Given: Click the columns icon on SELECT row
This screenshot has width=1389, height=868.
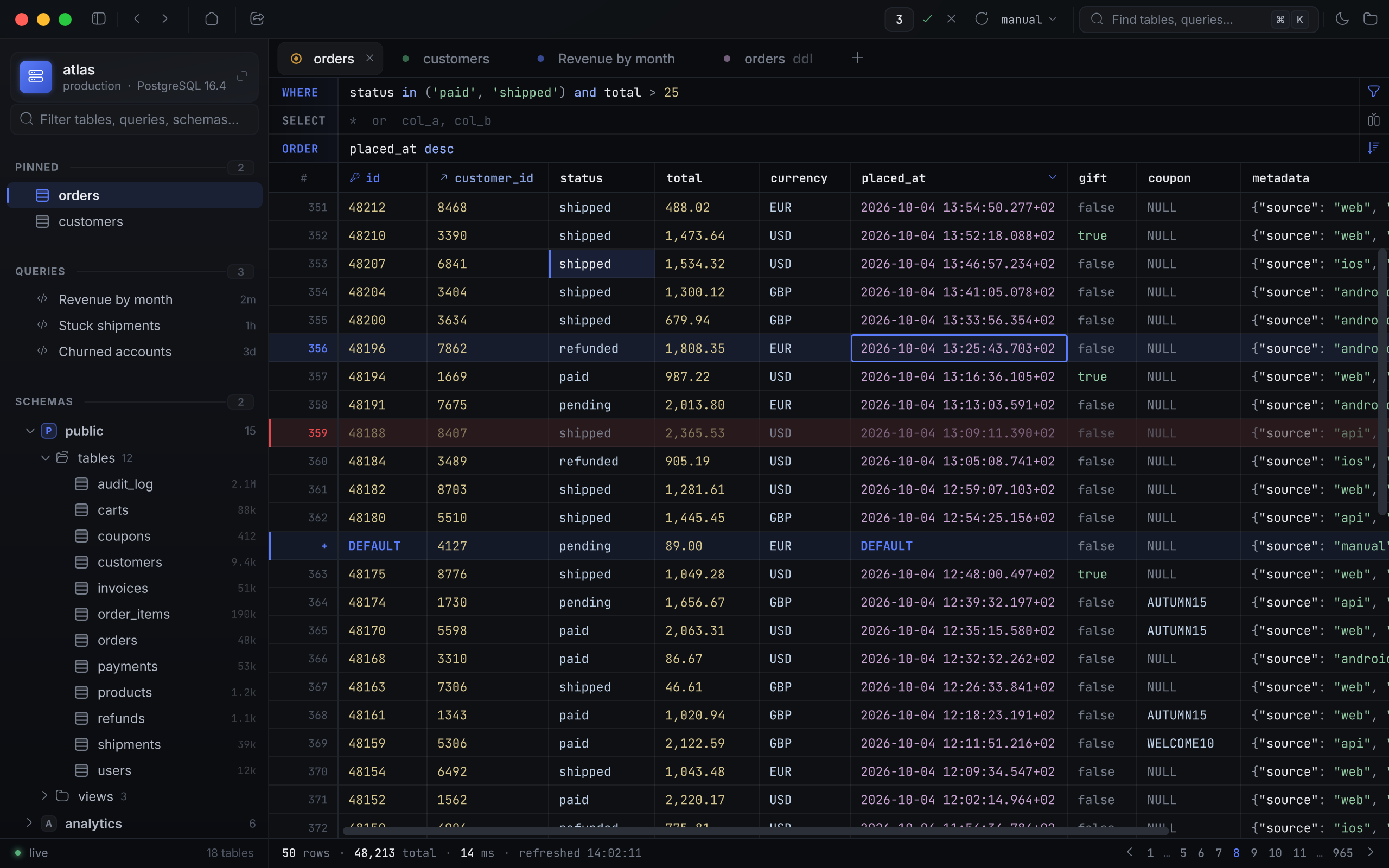Looking at the screenshot, I should pyautogui.click(x=1373, y=120).
